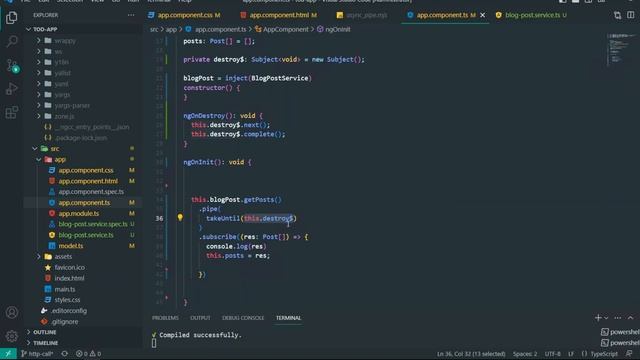Change encoding via UTF-8 status item
This screenshot has width=640, height=360.
click(553, 354)
